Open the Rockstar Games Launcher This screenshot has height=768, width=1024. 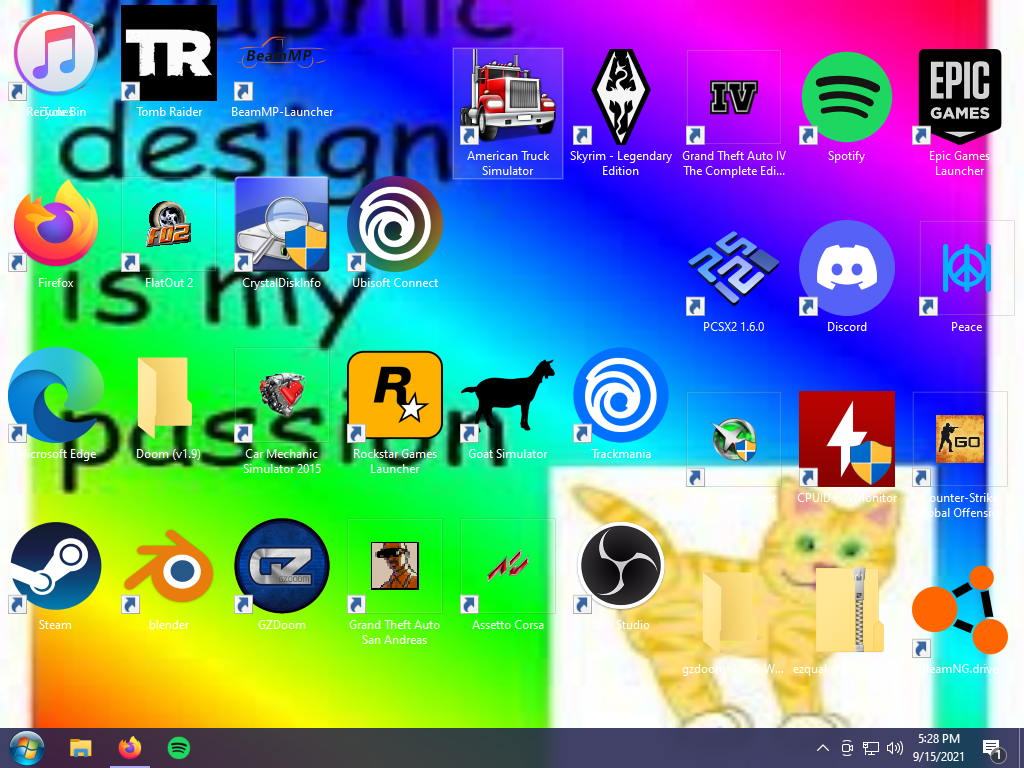[394, 395]
